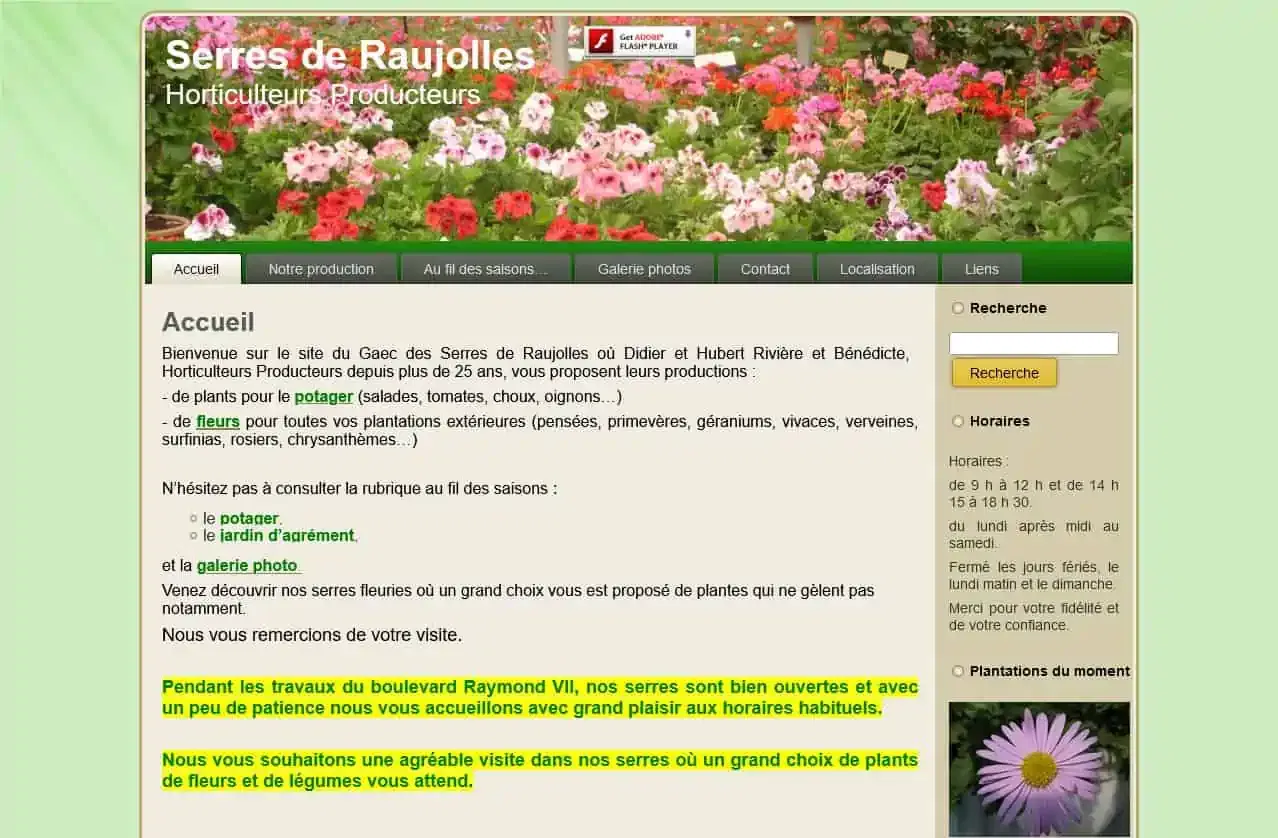Click the purple flower photo thumbnail
Screen dimensions: 1278x838
(x=1039, y=768)
